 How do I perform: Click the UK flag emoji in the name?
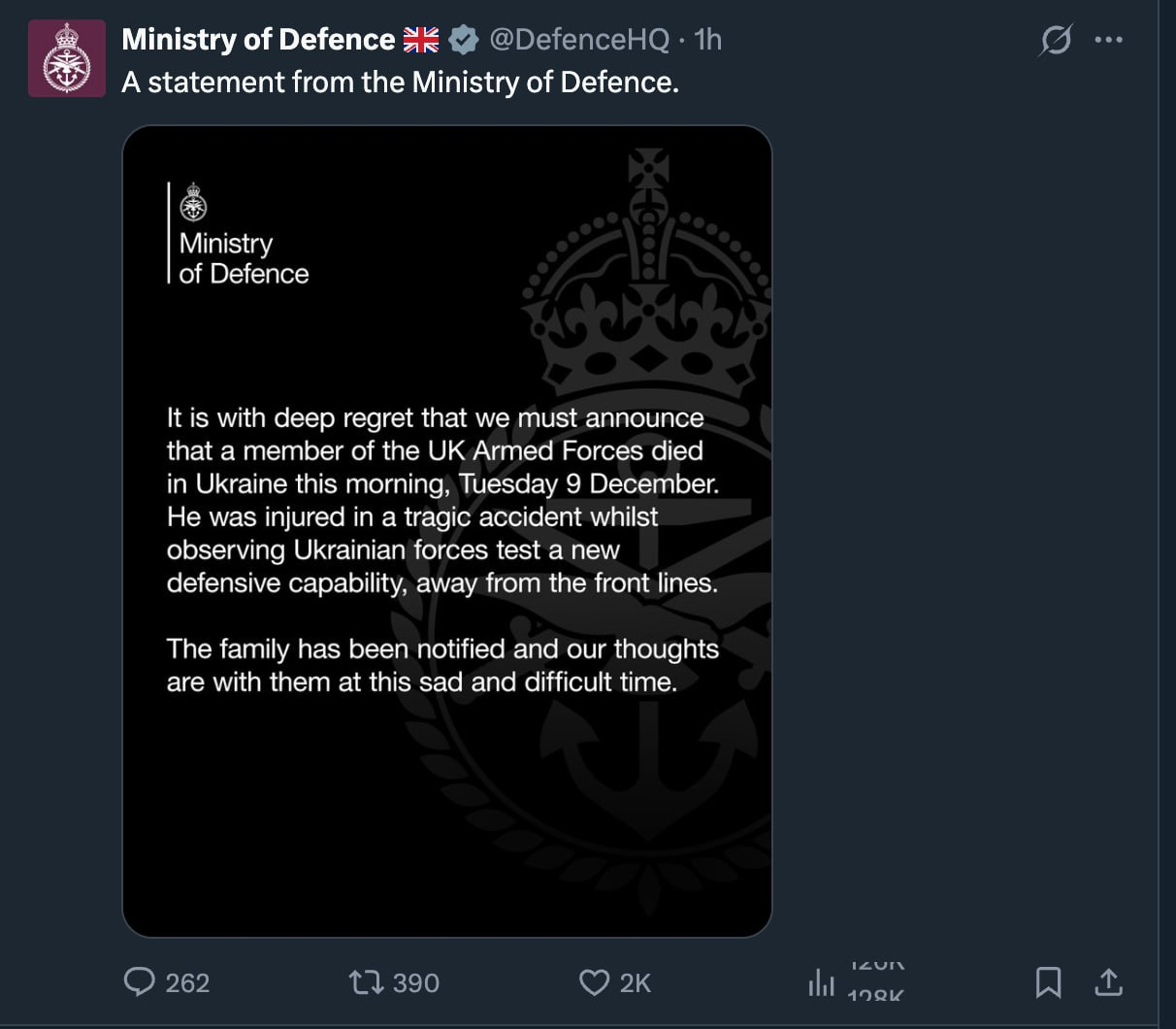(x=421, y=40)
